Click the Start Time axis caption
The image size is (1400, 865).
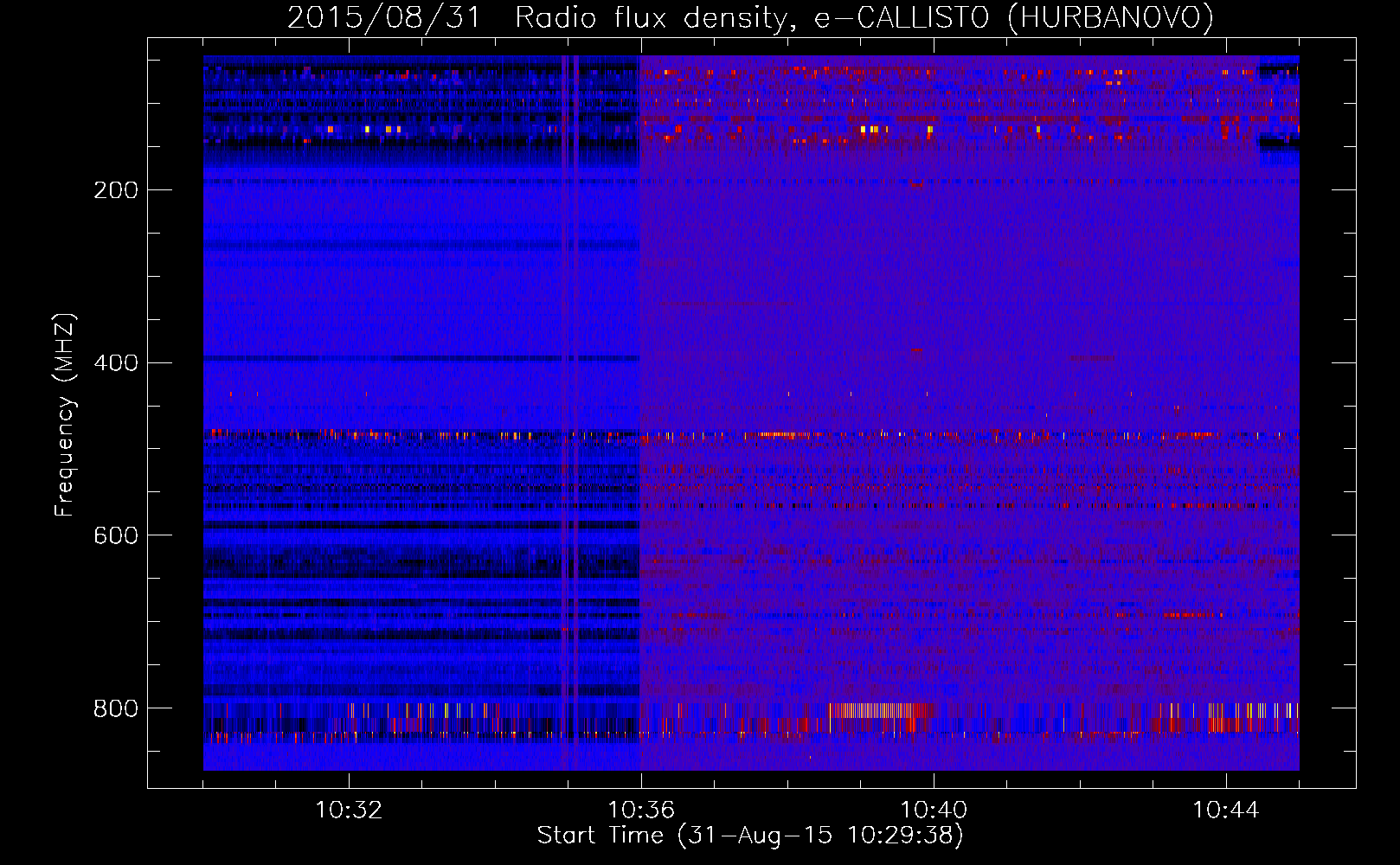pyautogui.click(x=750, y=836)
